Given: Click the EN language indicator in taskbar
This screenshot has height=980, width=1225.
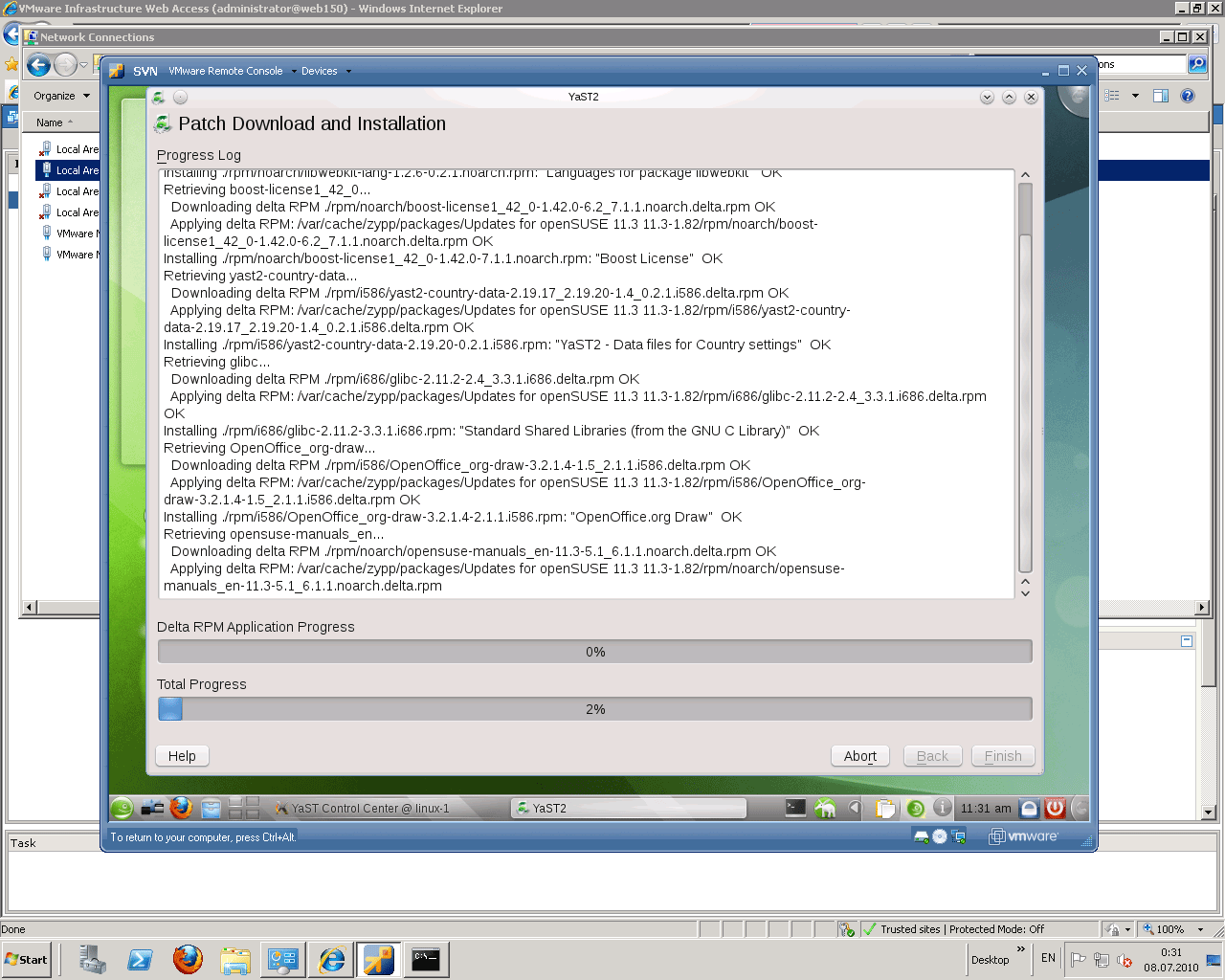Looking at the screenshot, I should click(1048, 958).
